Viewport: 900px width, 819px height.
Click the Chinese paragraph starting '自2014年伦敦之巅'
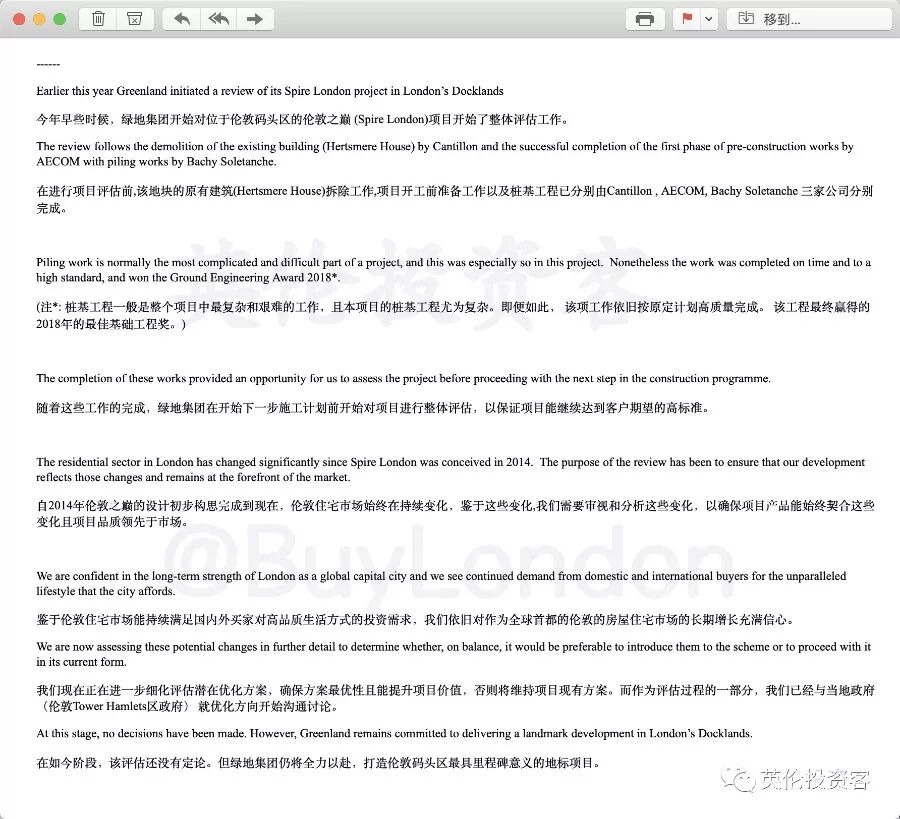455,514
